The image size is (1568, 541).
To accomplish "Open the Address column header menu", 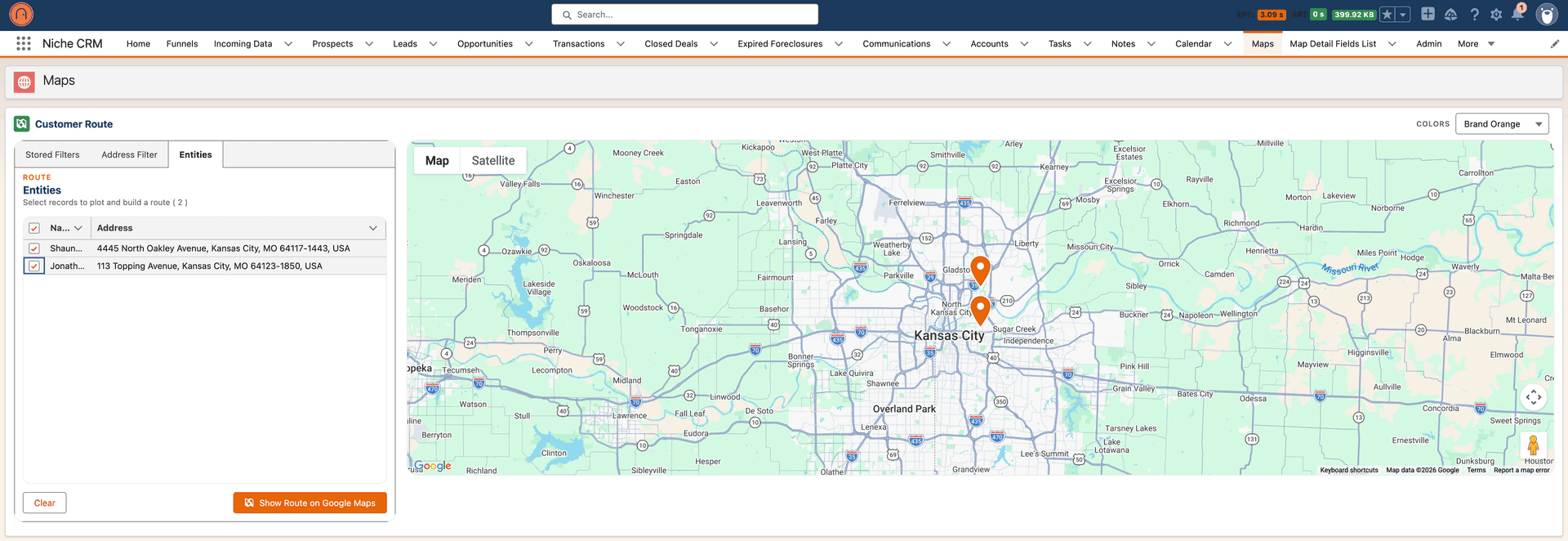I will 373,228.
